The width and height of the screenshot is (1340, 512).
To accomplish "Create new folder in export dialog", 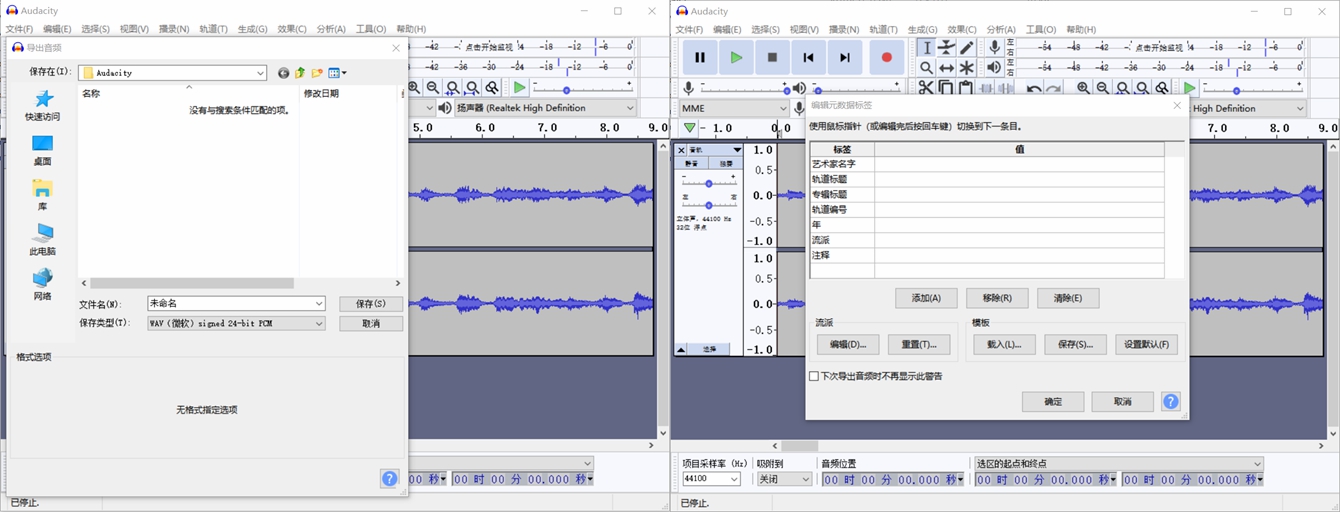I will pyautogui.click(x=317, y=73).
